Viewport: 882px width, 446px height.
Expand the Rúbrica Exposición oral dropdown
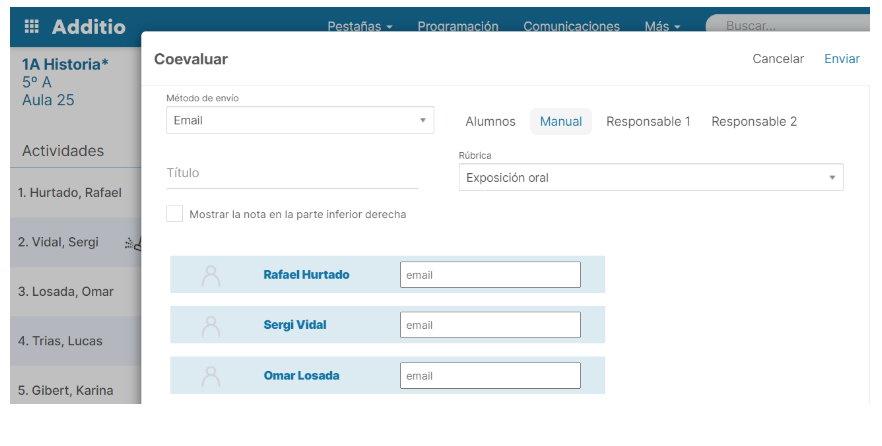(x=651, y=178)
